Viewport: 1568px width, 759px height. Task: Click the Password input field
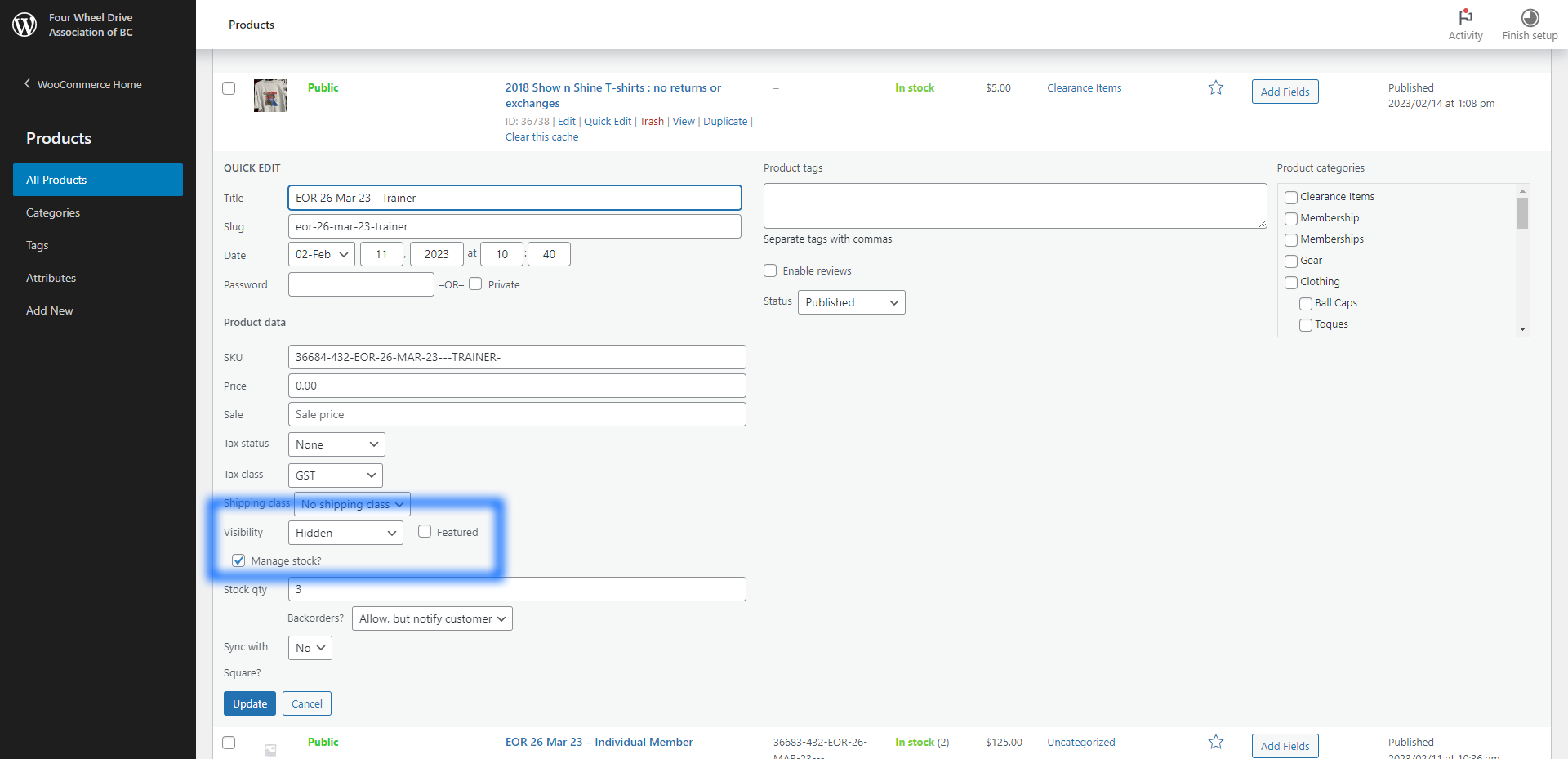(361, 284)
